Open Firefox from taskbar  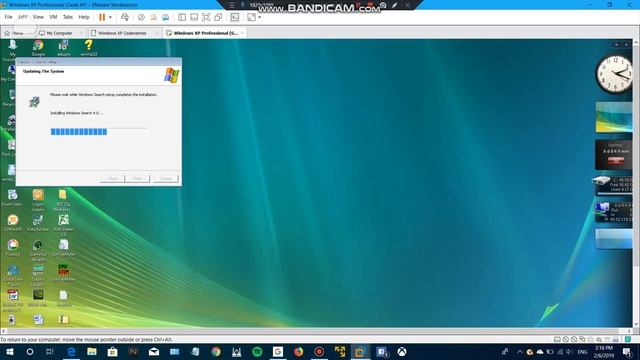tap(298, 351)
